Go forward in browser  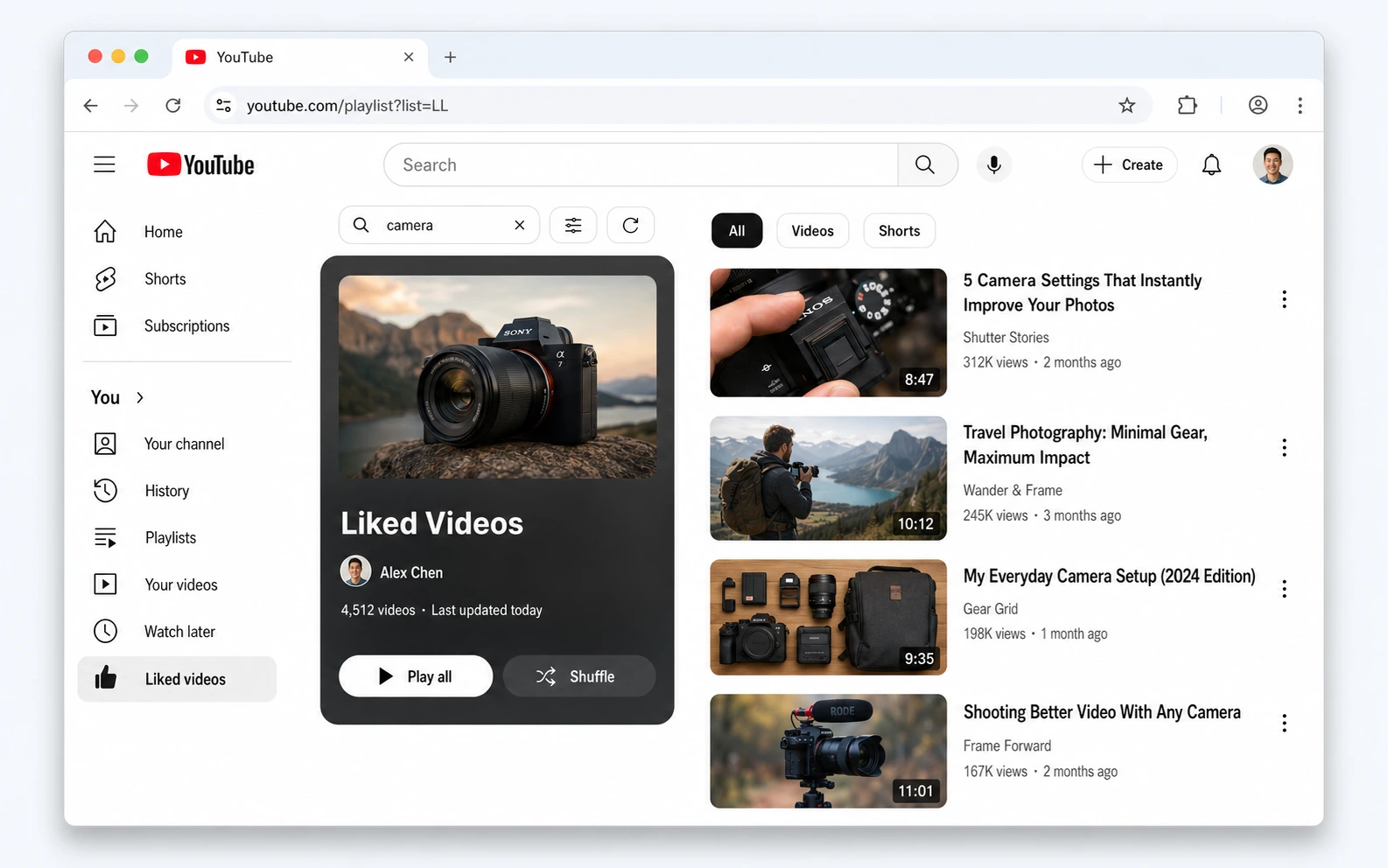click(131, 105)
